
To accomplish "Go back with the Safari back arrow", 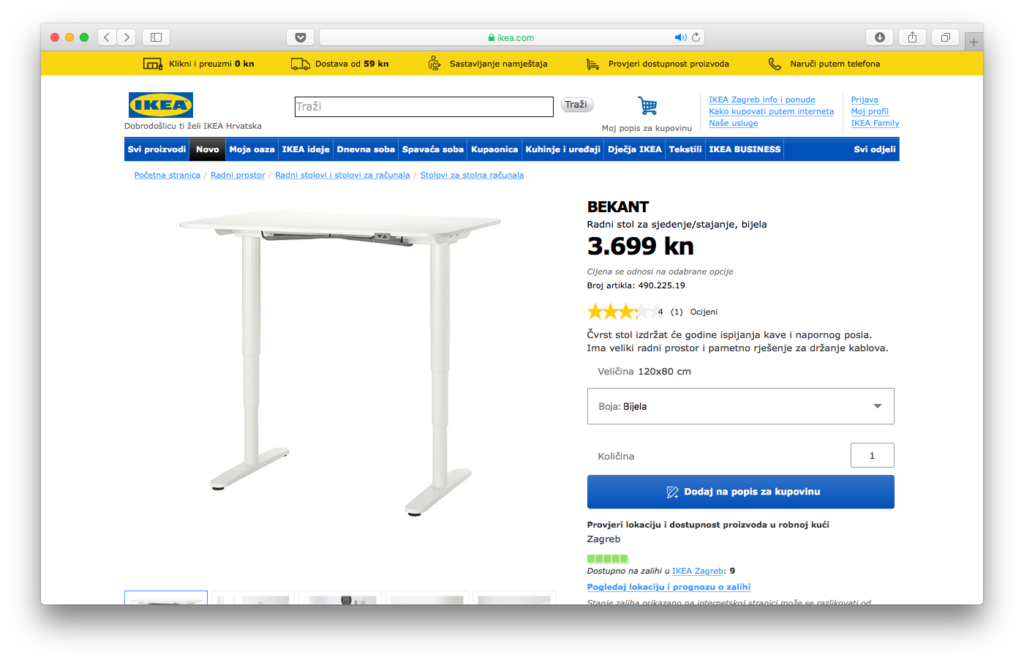I will tap(106, 37).
